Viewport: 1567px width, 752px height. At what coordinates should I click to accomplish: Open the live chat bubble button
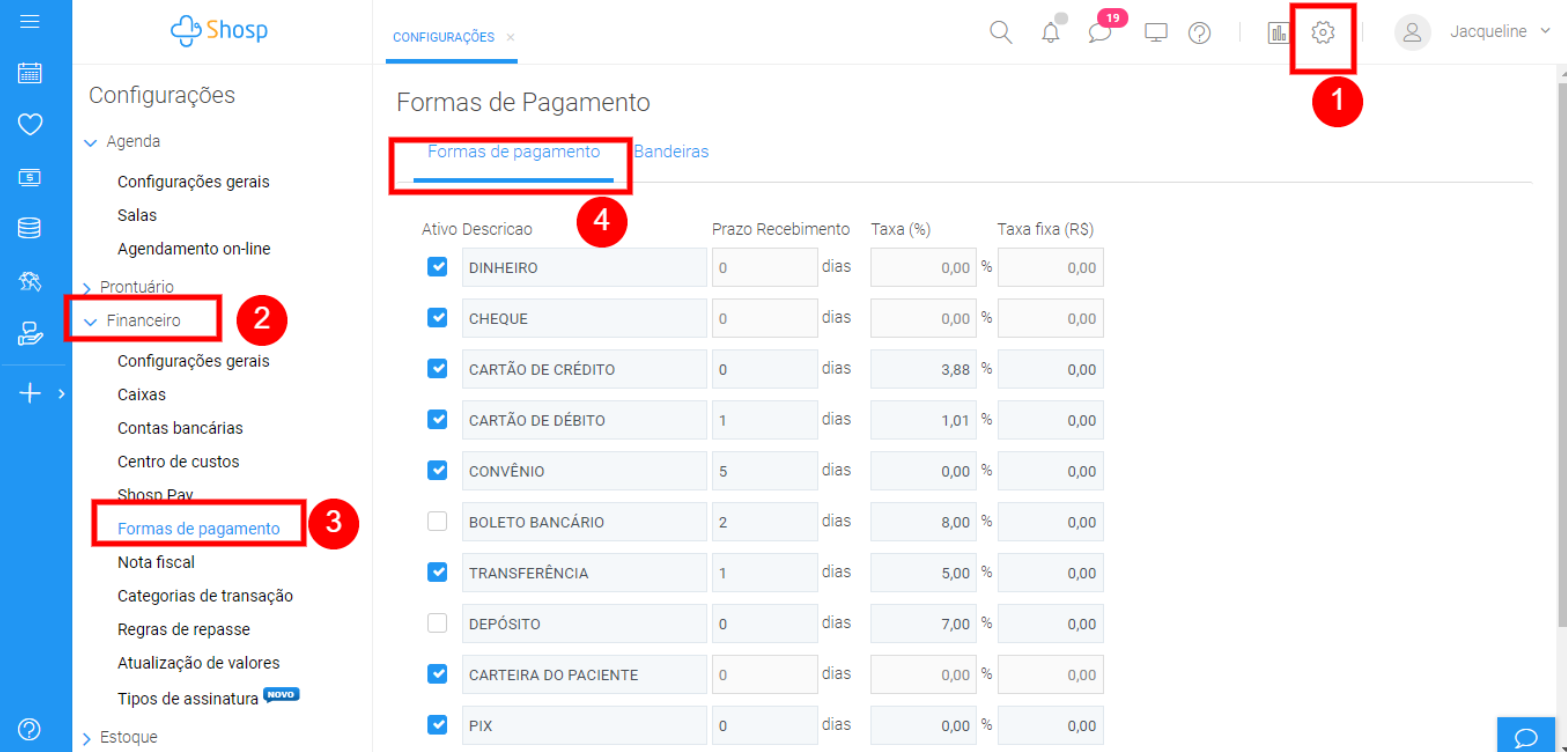pos(1526,737)
